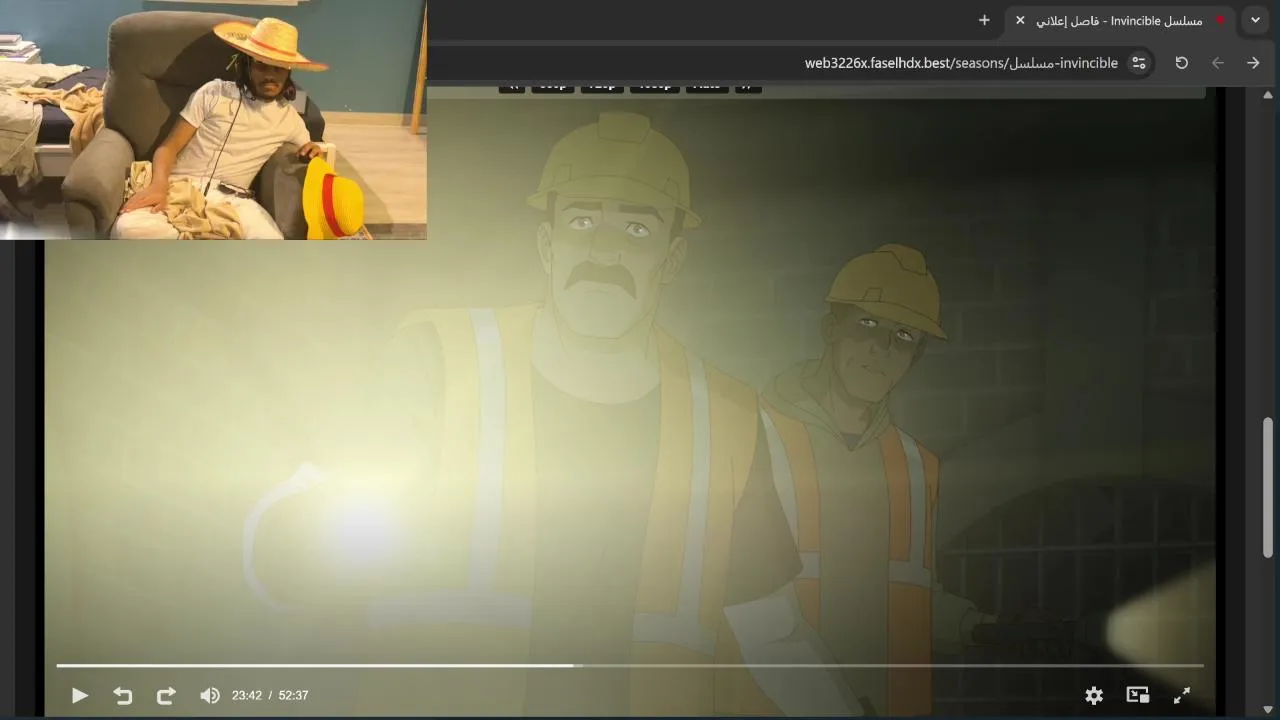This screenshot has height=720, width=1280.
Task: Click the address bar URL field
Action: [x=790, y=62]
